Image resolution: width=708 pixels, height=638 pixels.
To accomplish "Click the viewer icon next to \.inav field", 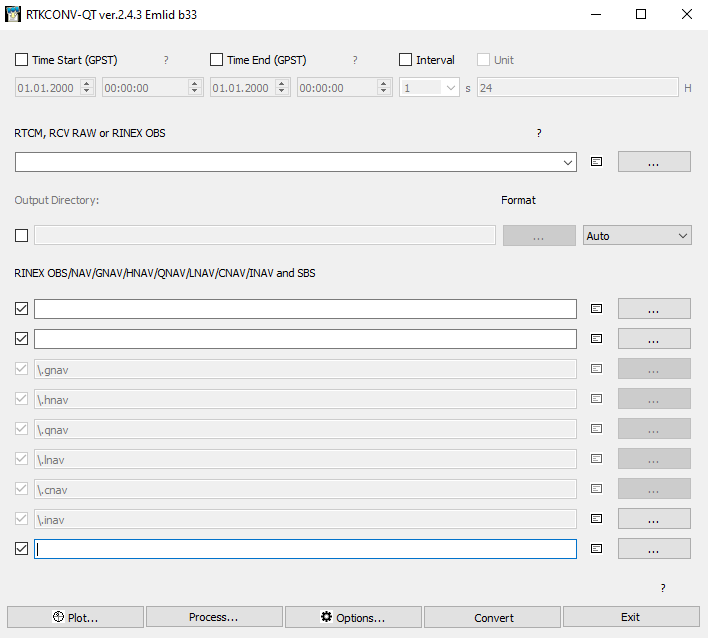I will coord(596,518).
